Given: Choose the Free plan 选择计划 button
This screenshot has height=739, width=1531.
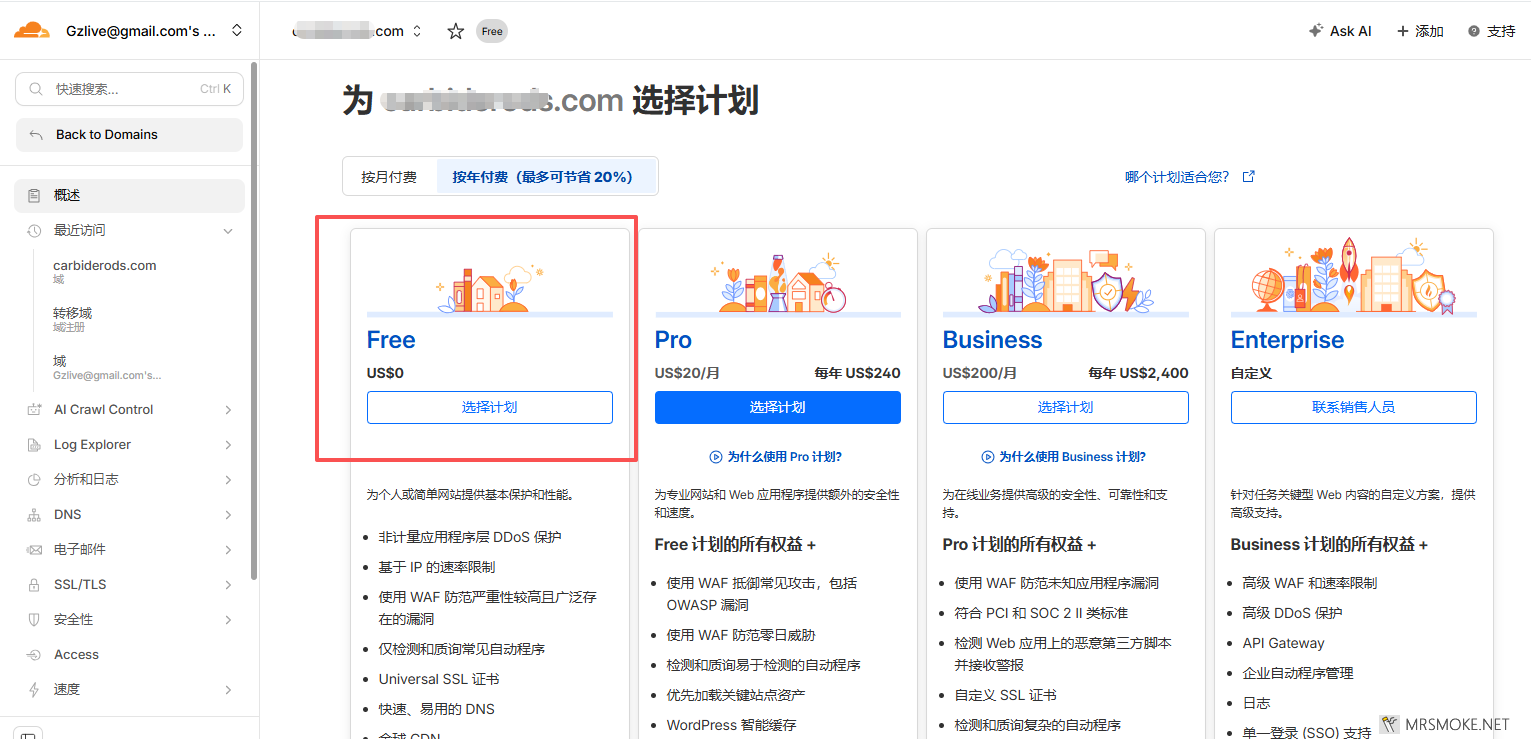Looking at the screenshot, I should pos(489,407).
